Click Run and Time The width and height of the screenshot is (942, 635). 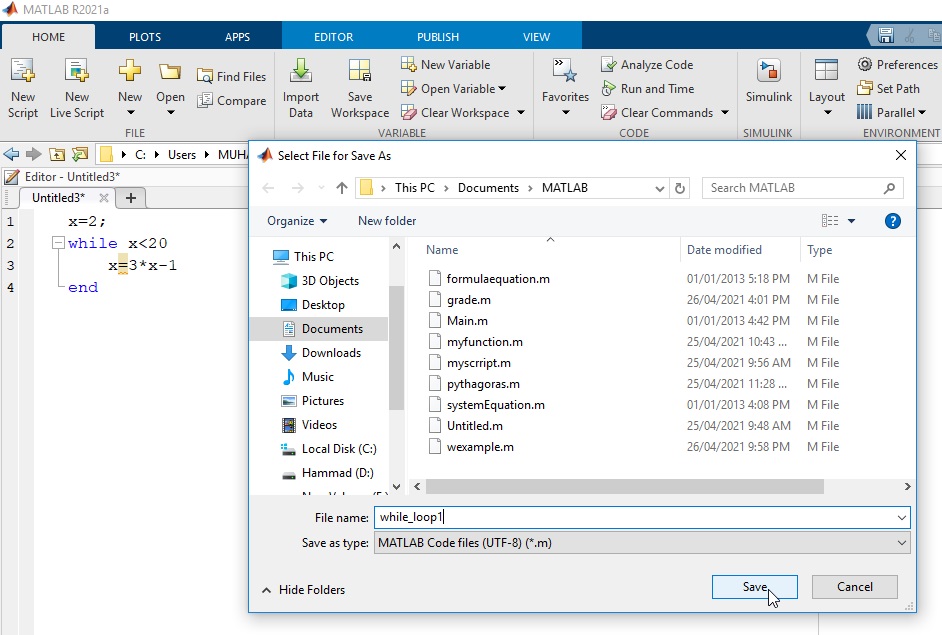(x=648, y=88)
